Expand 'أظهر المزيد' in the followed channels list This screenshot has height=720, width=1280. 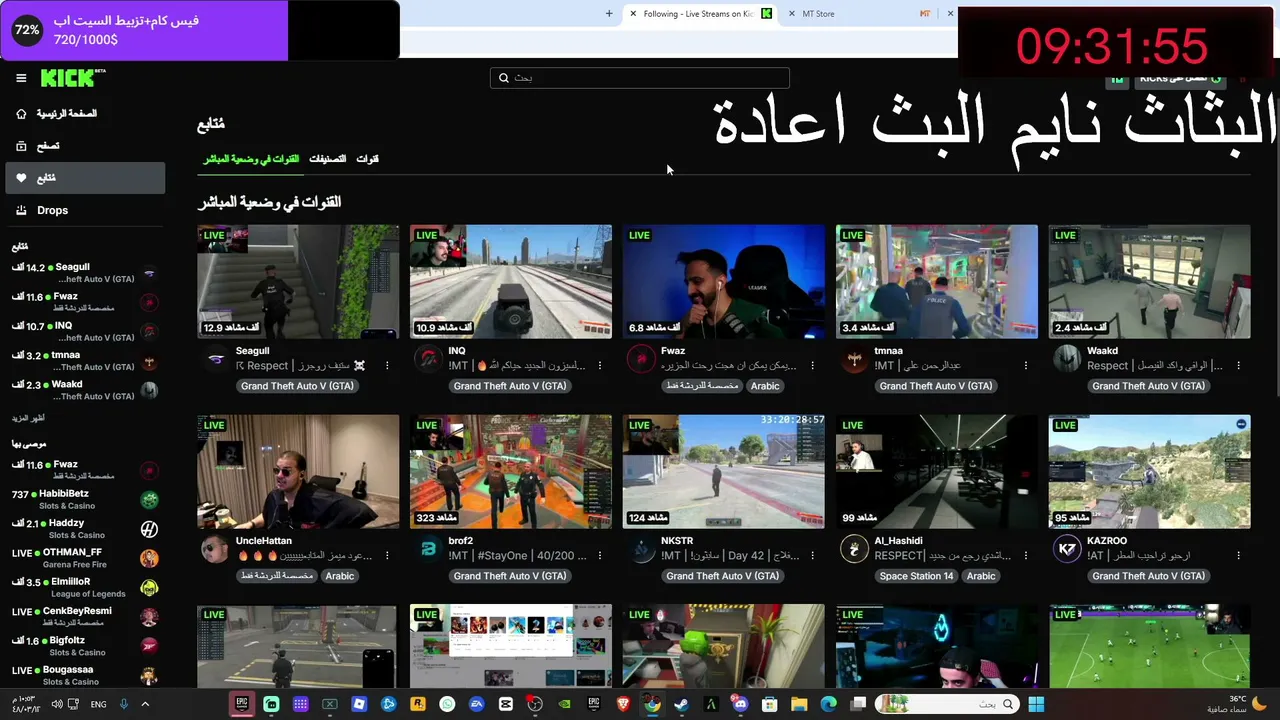point(28,418)
